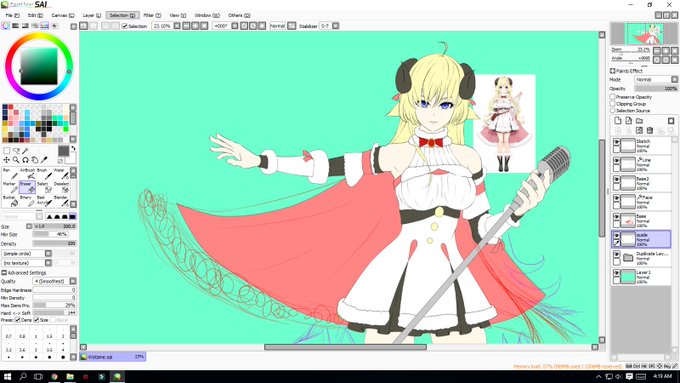Activate the Zoom magnifier tool
680x383 pixels.
(16, 160)
